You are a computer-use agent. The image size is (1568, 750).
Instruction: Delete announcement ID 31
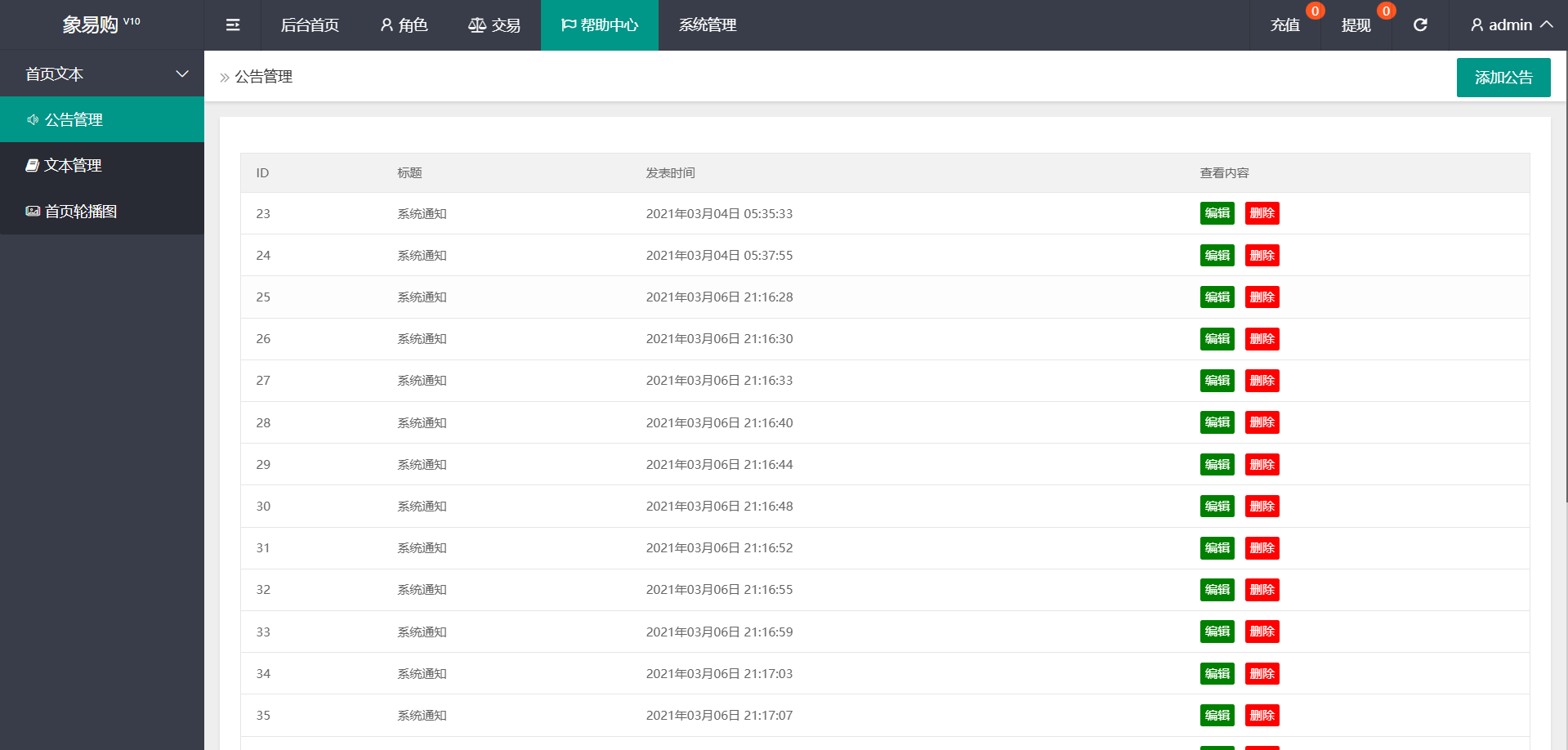click(x=1262, y=547)
